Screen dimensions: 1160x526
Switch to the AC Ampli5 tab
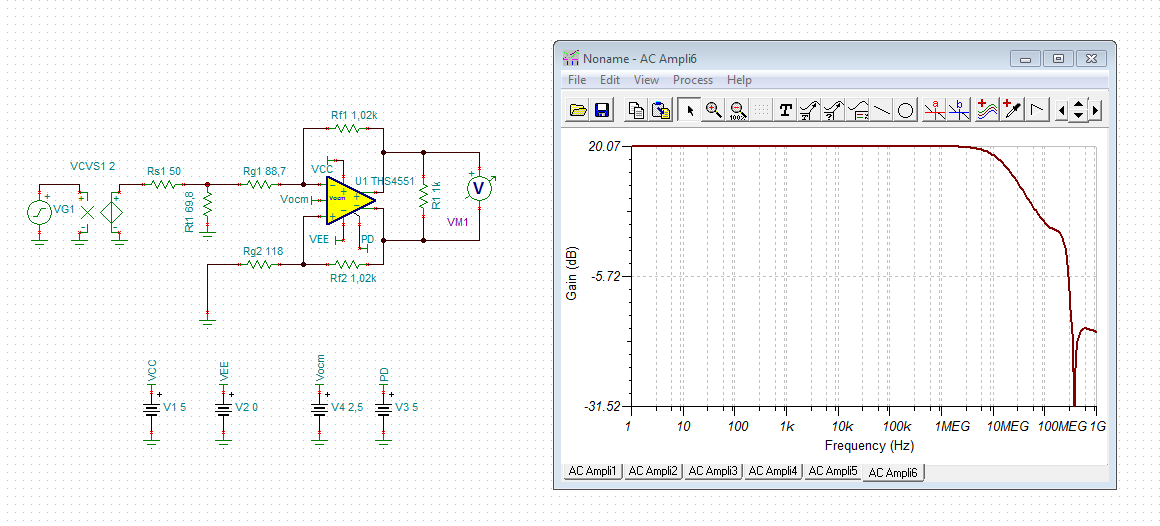click(x=834, y=471)
